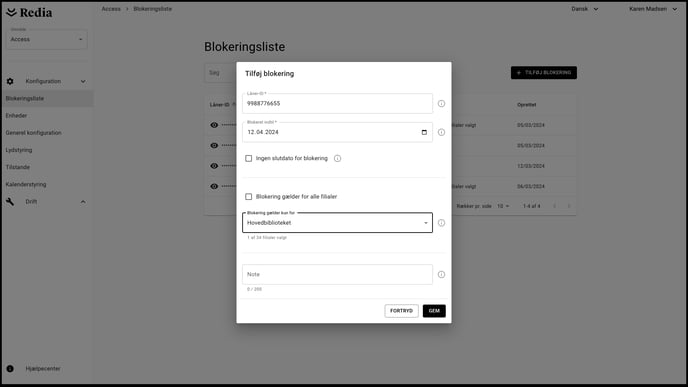Image resolution: width=688 pixels, height=387 pixels.
Task: Go to next page arrow in table
Action: tap(569, 206)
